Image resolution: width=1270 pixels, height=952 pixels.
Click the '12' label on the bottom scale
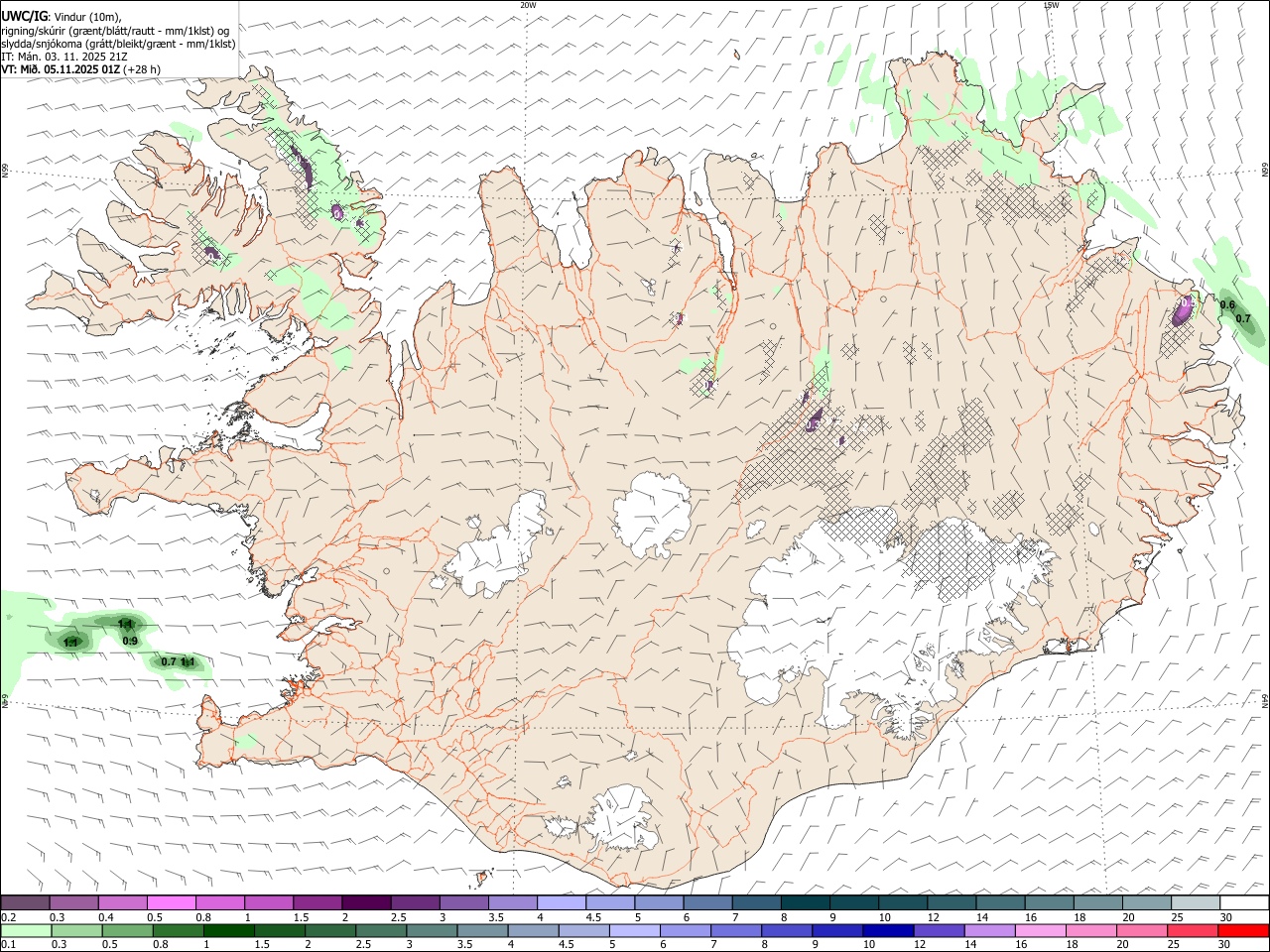tap(919, 945)
